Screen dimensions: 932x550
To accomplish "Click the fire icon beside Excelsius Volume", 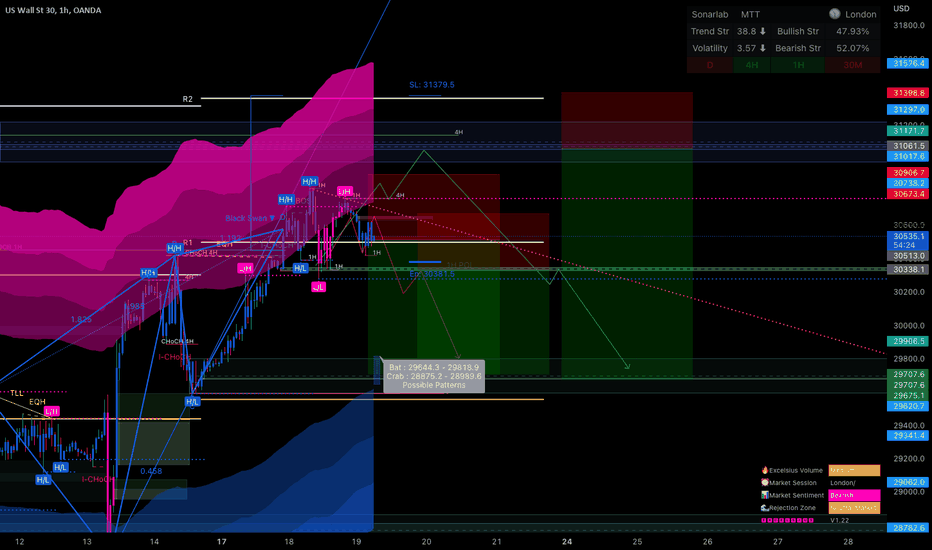I will tap(765, 470).
